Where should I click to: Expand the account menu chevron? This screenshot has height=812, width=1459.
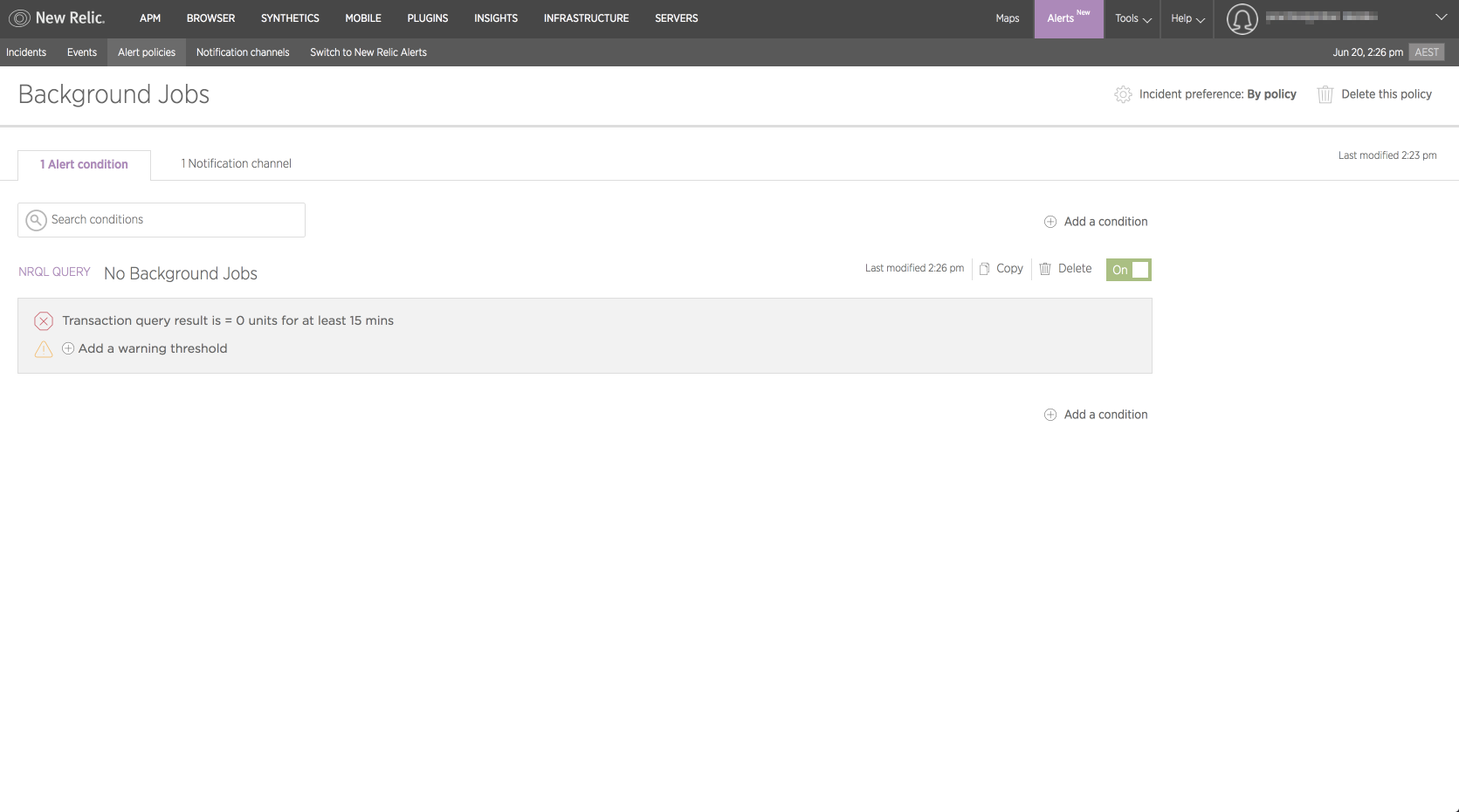point(1441,17)
